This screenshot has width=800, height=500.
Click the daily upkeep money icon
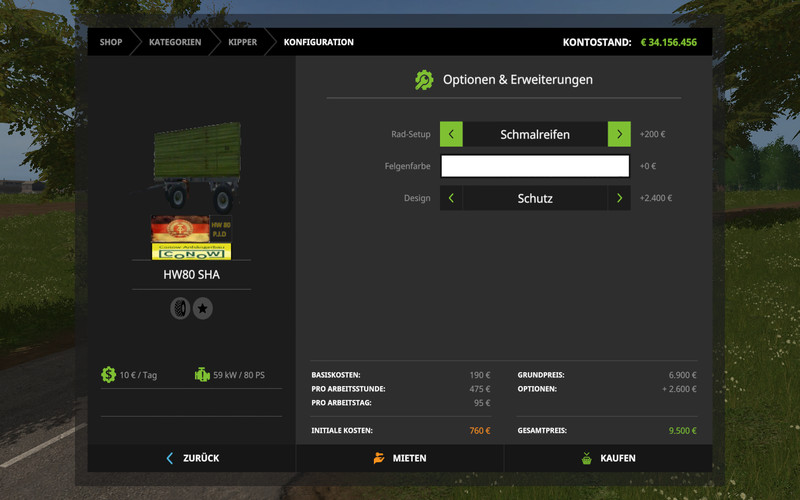pos(108,375)
